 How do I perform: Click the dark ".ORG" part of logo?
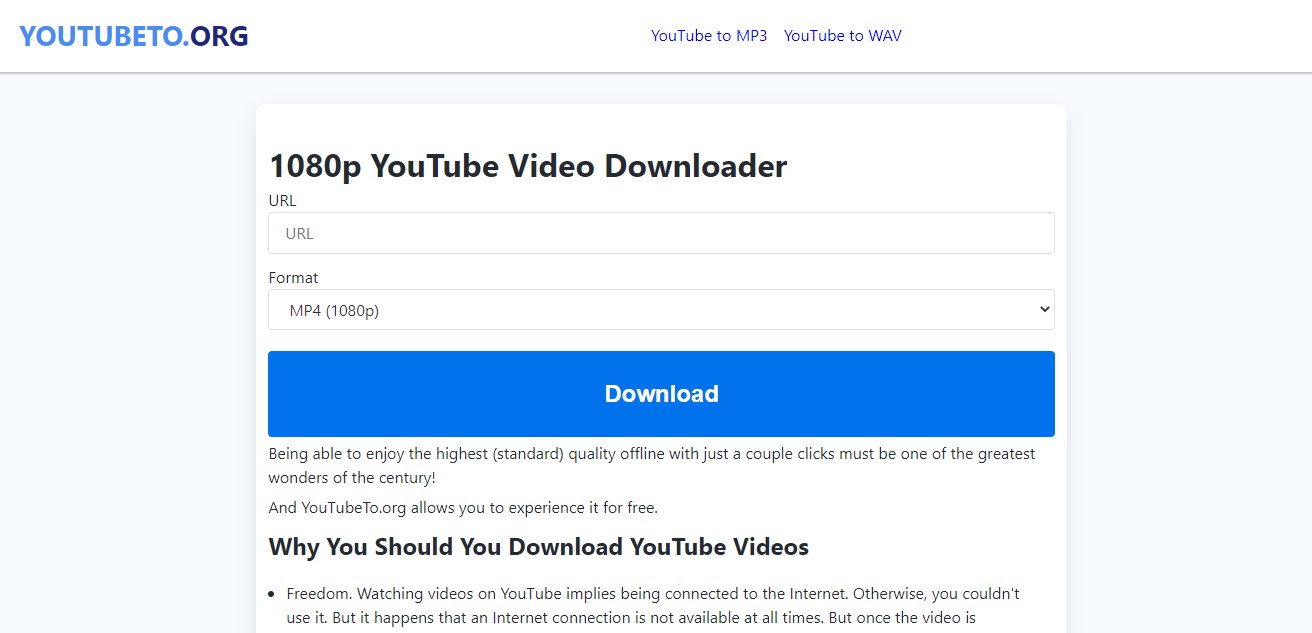click(216, 36)
